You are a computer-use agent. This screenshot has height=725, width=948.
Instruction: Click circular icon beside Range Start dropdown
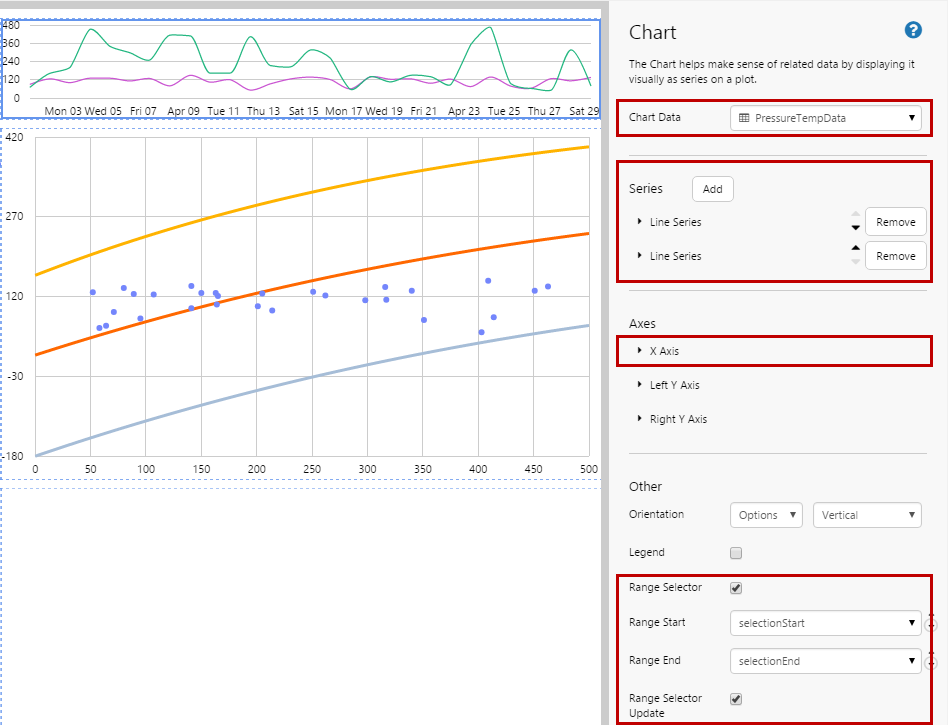point(931,624)
